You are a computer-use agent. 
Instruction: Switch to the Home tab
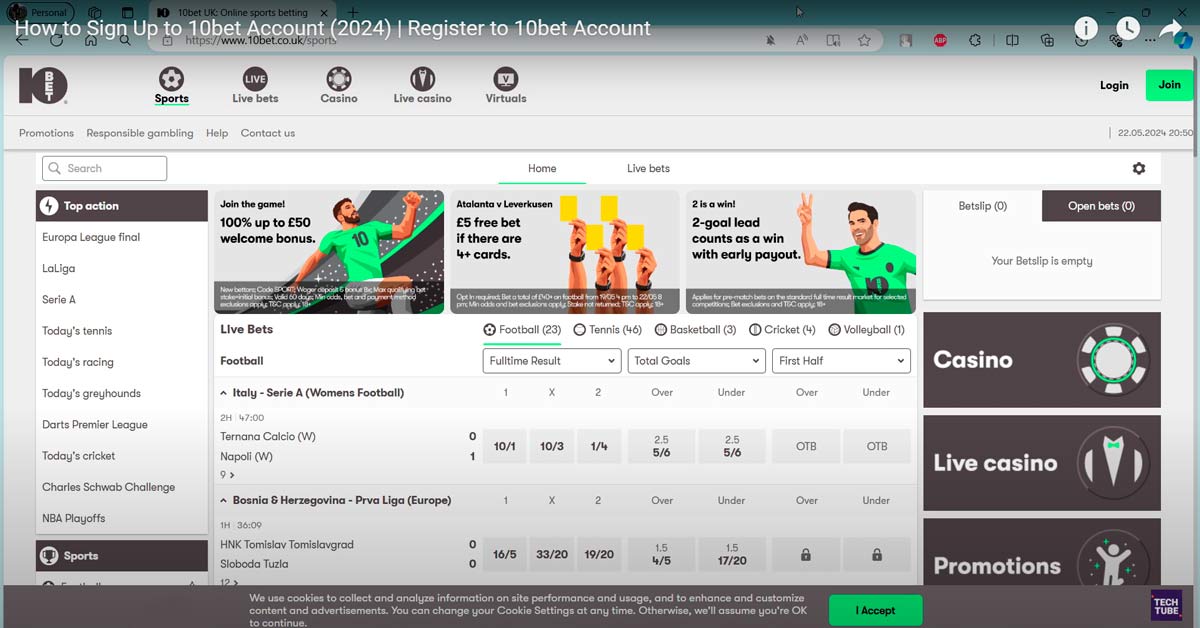[542, 169]
